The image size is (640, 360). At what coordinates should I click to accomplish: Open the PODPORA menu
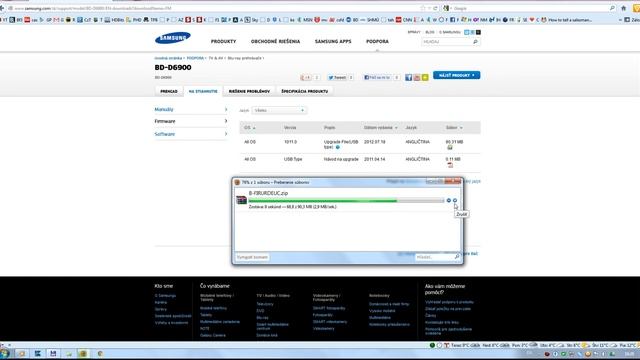point(377,41)
